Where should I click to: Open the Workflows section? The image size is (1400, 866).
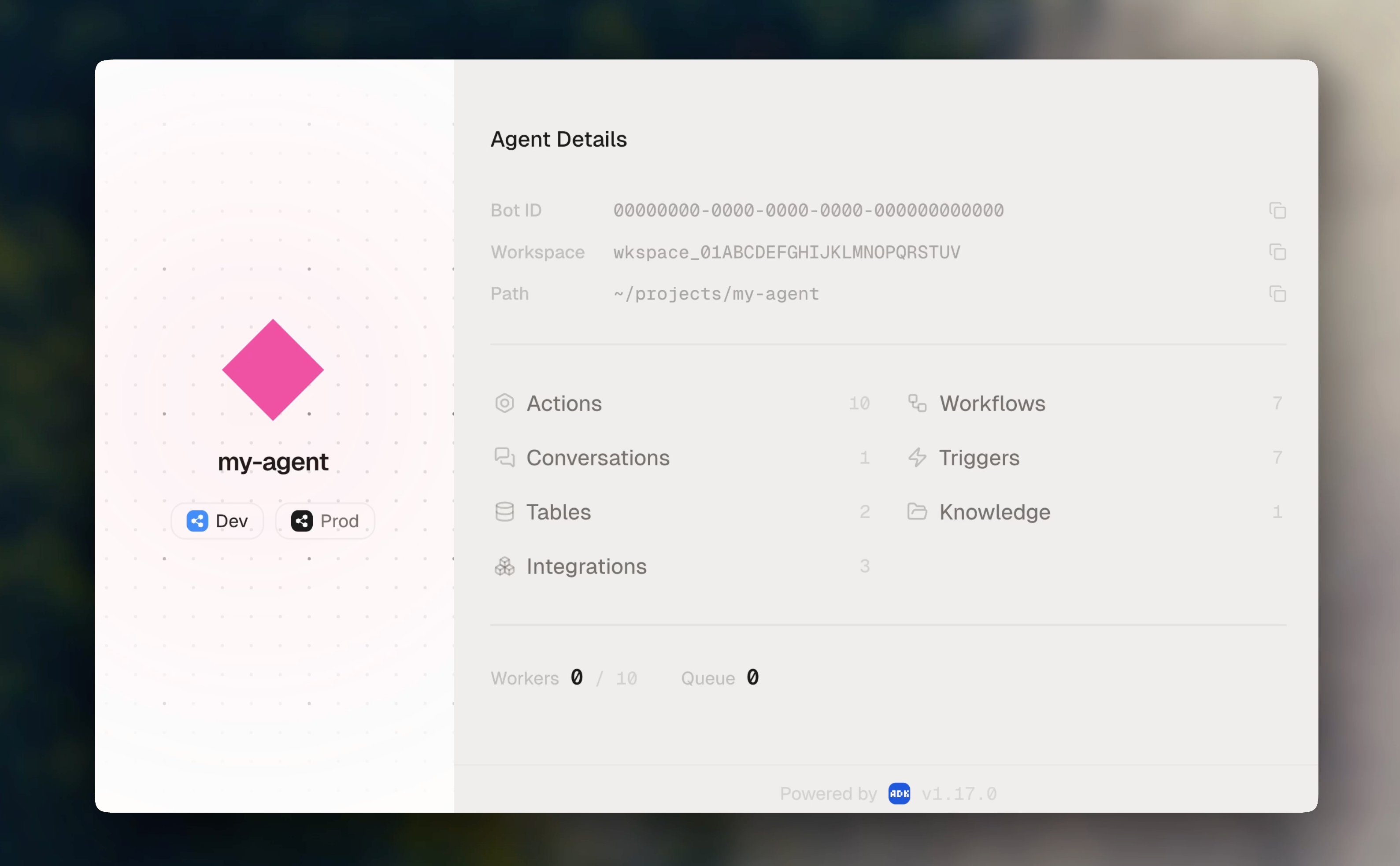click(1095, 403)
